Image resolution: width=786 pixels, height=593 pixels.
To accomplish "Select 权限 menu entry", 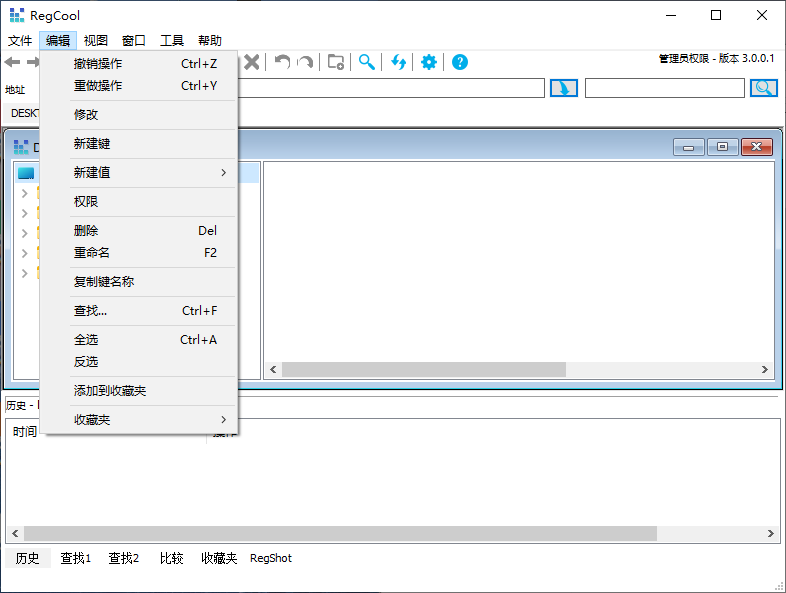I will click(138, 202).
